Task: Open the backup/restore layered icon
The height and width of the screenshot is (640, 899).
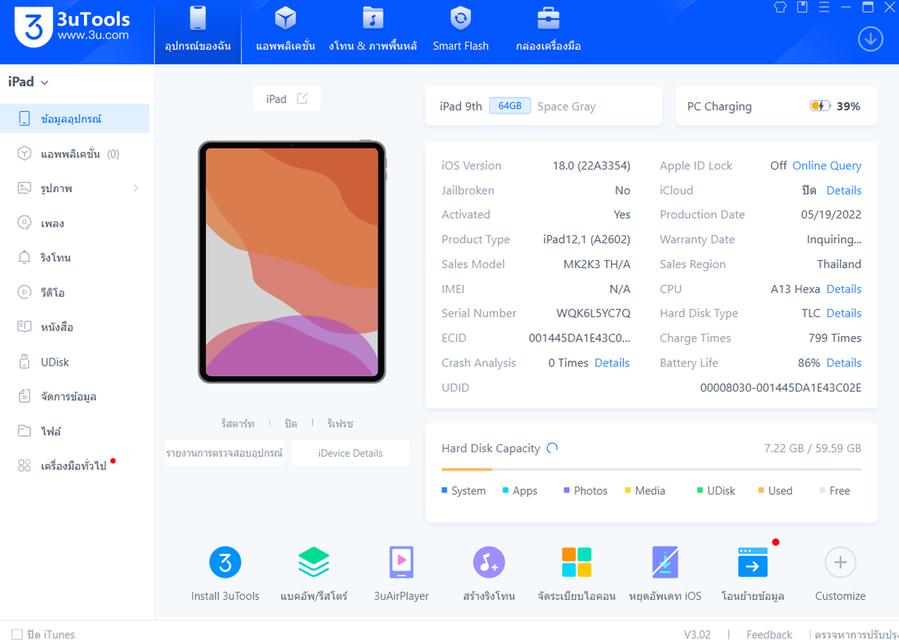Action: click(x=313, y=563)
